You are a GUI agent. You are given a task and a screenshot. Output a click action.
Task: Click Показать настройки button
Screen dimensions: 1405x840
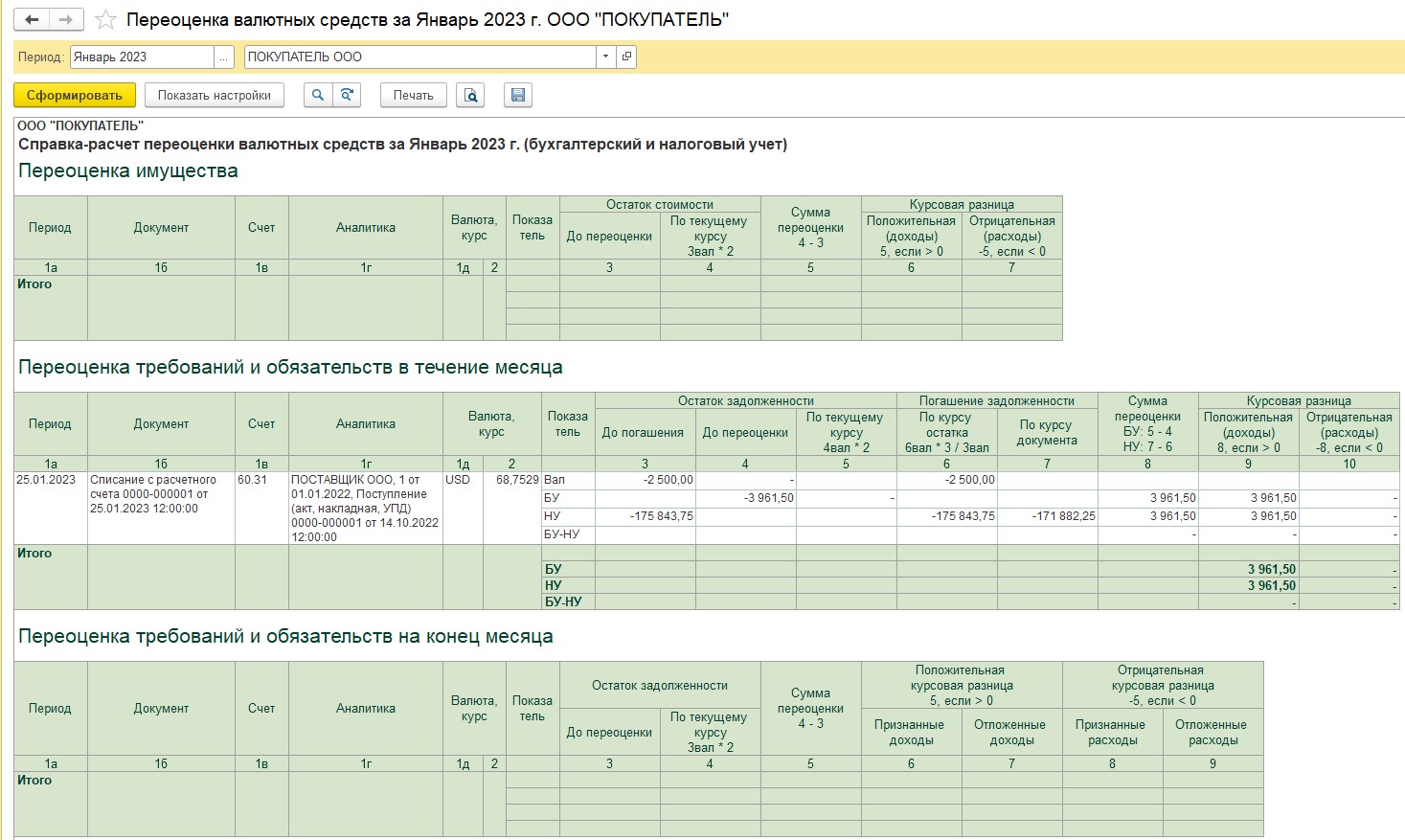(x=215, y=95)
